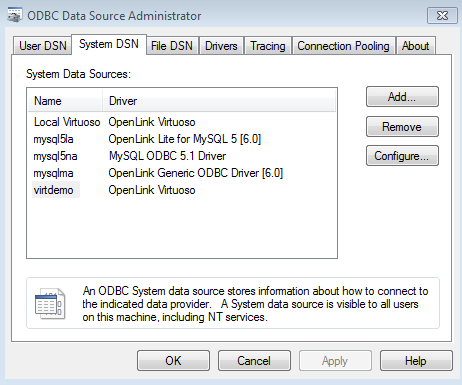Open the Tracing tab
Screen dimensions: 462x385
point(268,46)
